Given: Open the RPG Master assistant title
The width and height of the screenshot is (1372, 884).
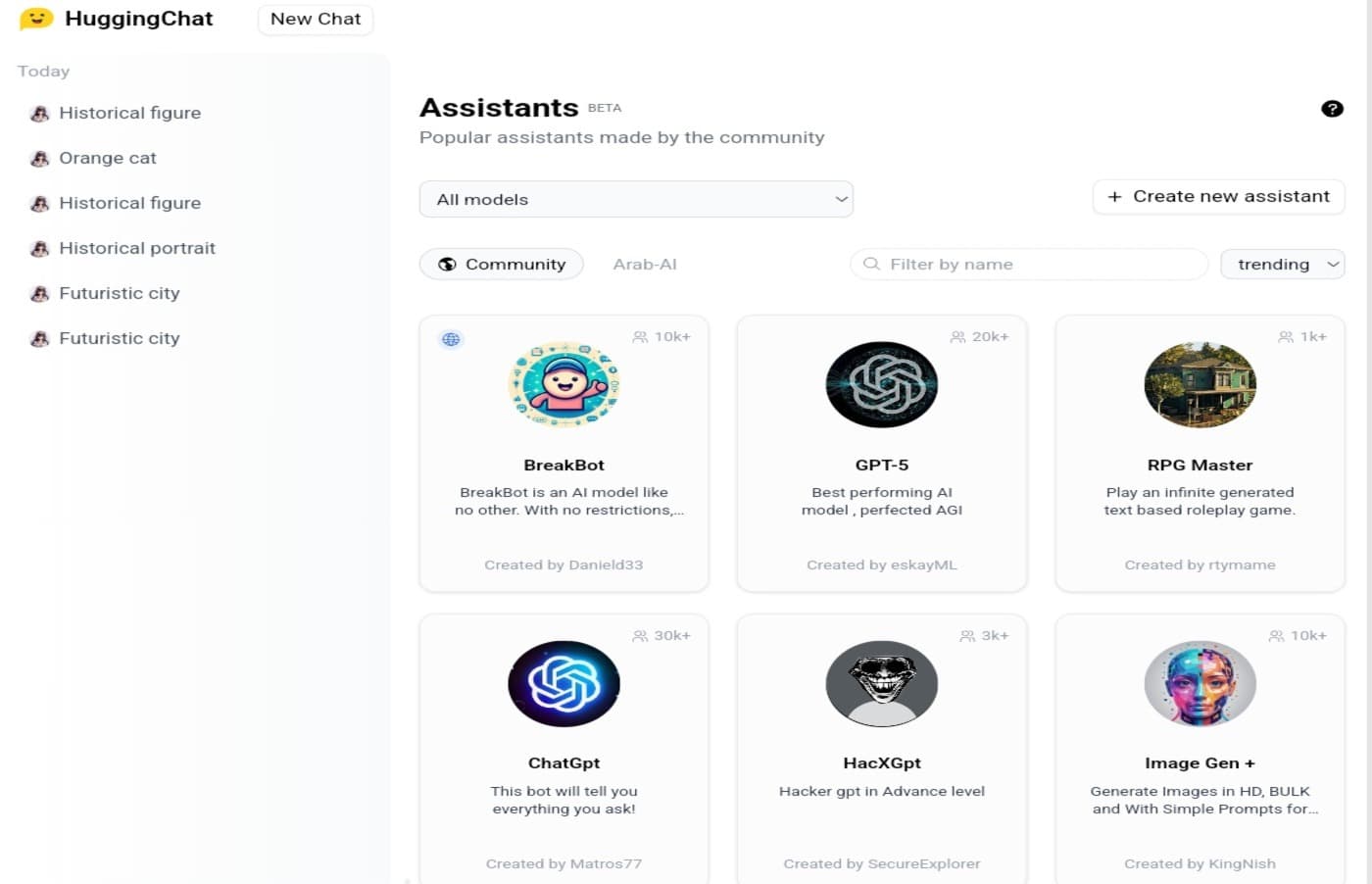Looking at the screenshot, I should tap(1200, 465).
